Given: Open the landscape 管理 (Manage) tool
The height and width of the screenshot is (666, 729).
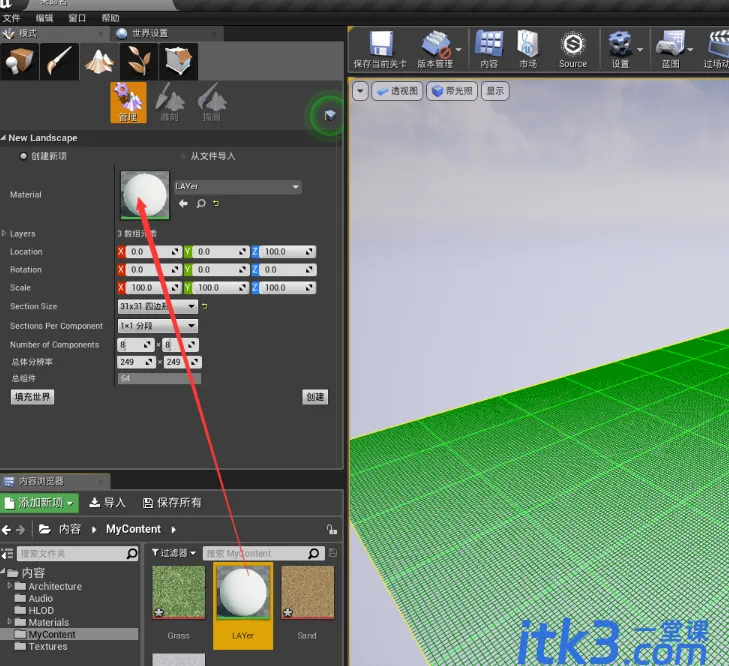Looking at the screenshot, I should coord(128,103).
